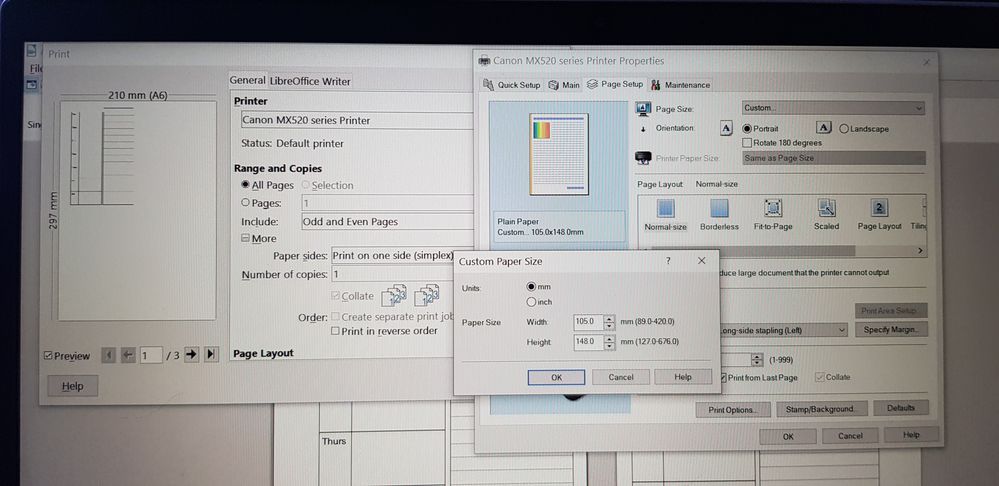Open the Include pages dropdown
The height and width of the screenshot is (486, 999).
(x=387, y=222)
